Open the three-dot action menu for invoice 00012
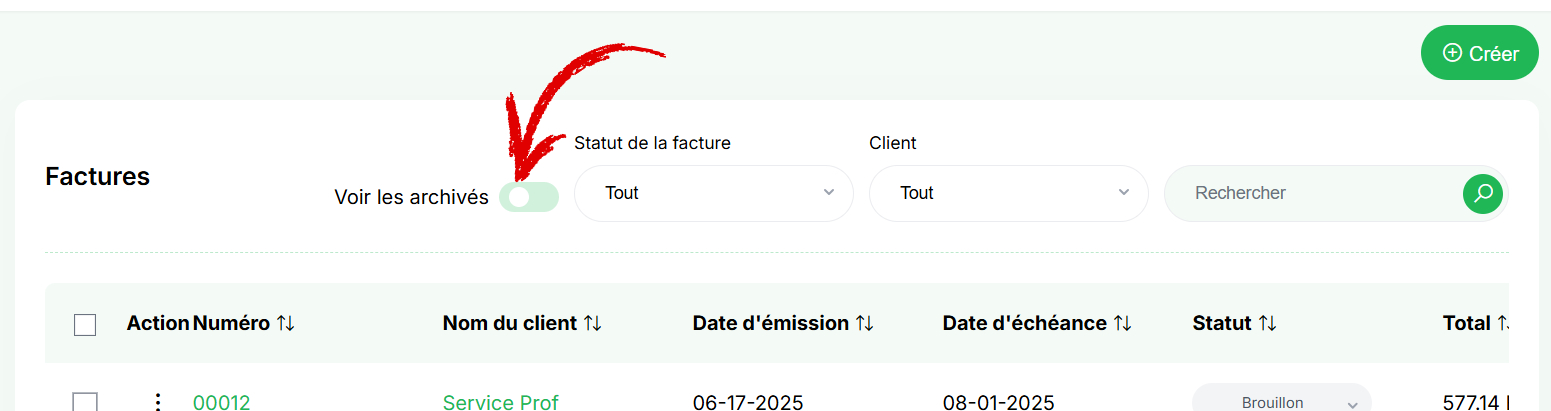1551x411 pixels. pos(157,402)
